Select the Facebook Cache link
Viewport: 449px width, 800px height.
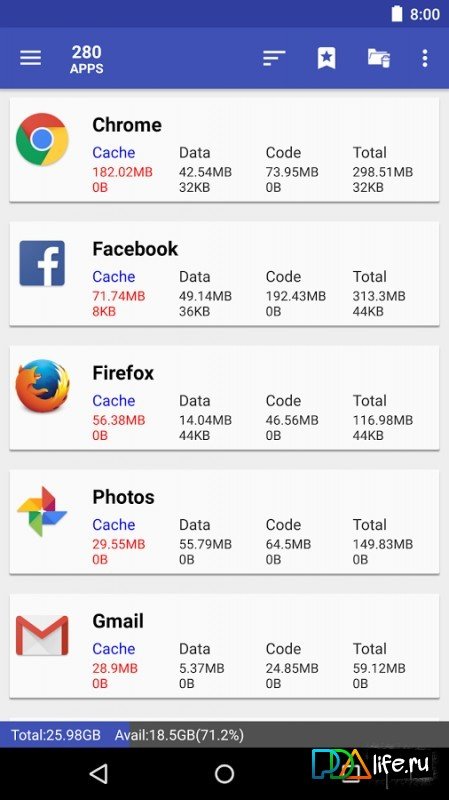point(114,277)
